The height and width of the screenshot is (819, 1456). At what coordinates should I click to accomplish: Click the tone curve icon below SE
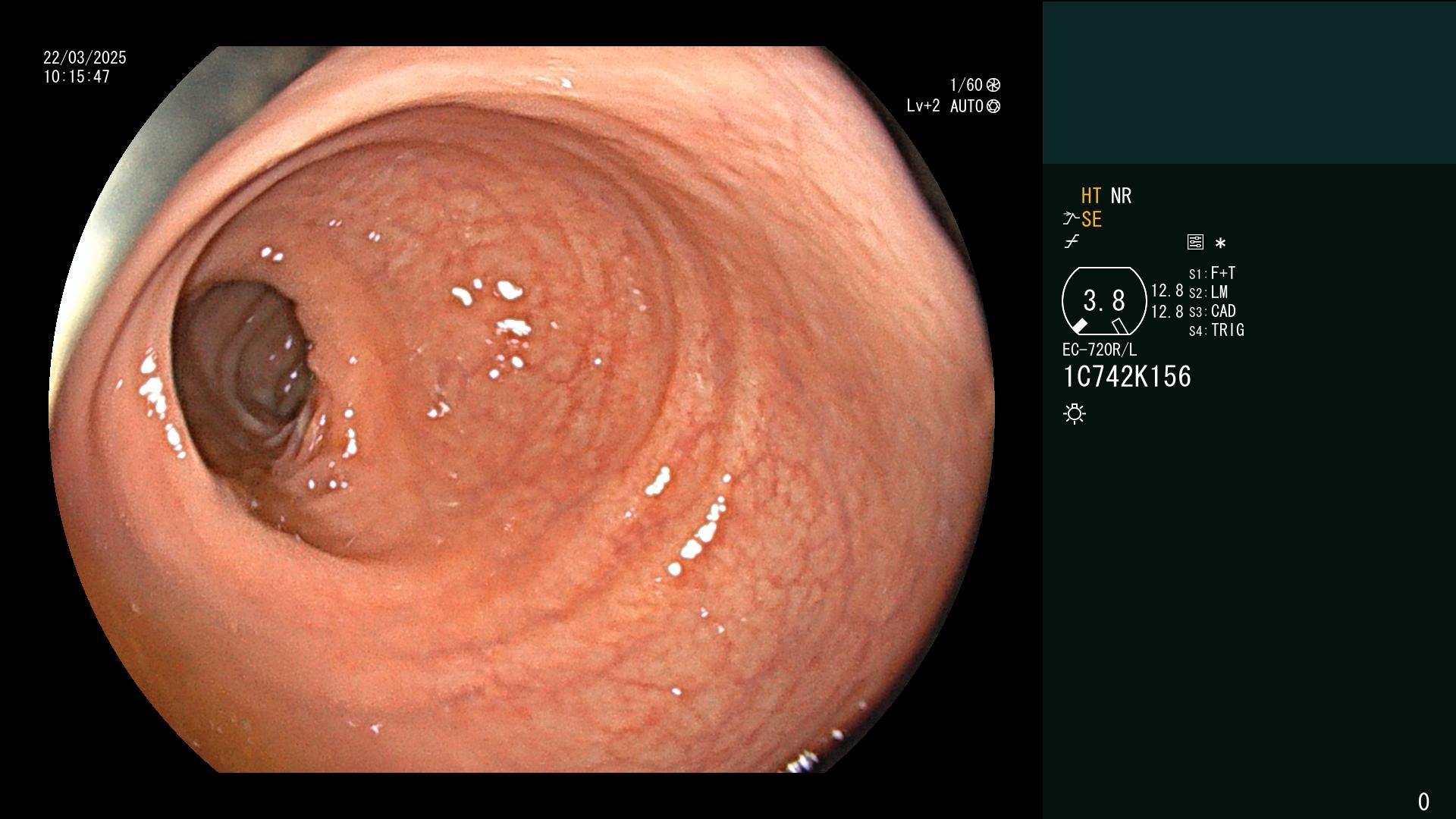(1072, 242)
